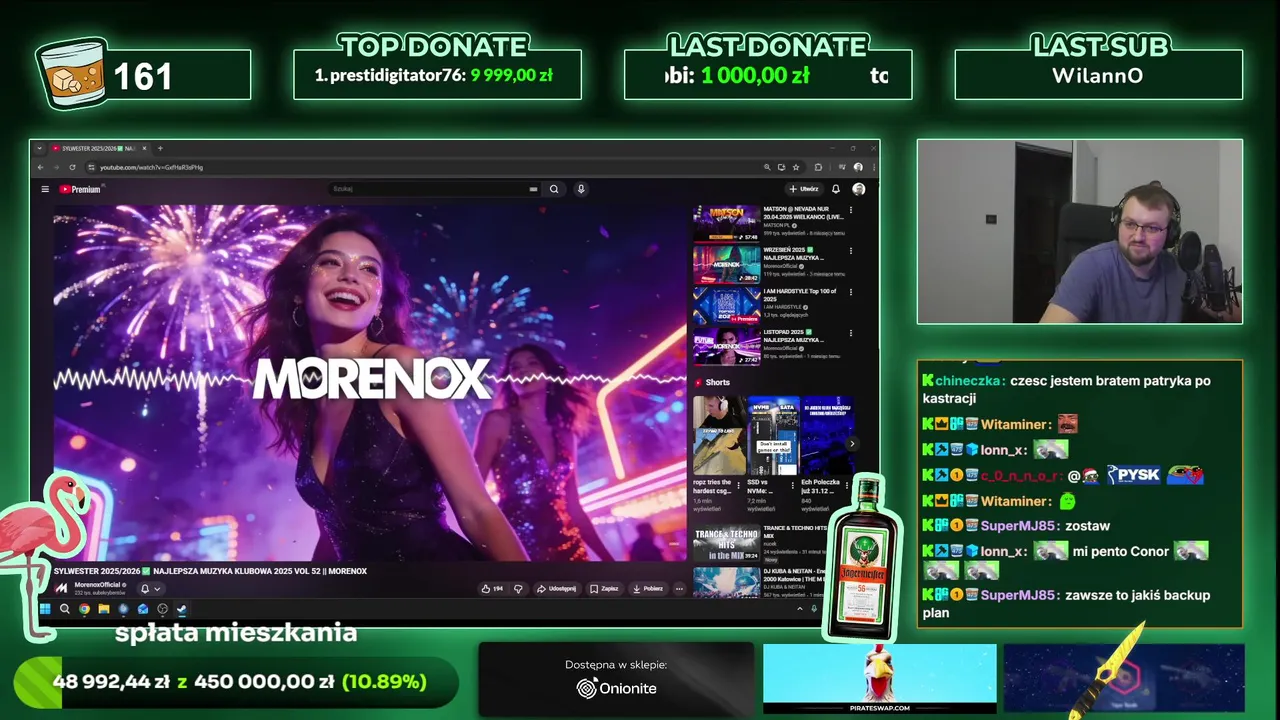The width and height of the screenshot is (1280, 720).
Task: Open ropz tries the hardest Short
Action: click(720, 435)
